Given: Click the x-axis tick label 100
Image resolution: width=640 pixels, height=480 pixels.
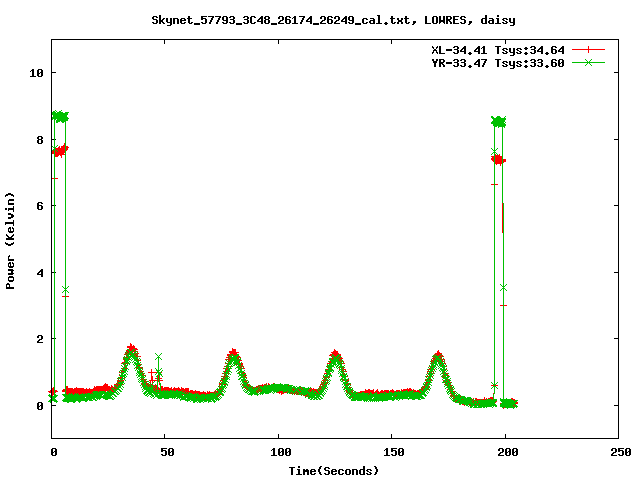Looking at the screenshot, I should (x=280, y=452).
